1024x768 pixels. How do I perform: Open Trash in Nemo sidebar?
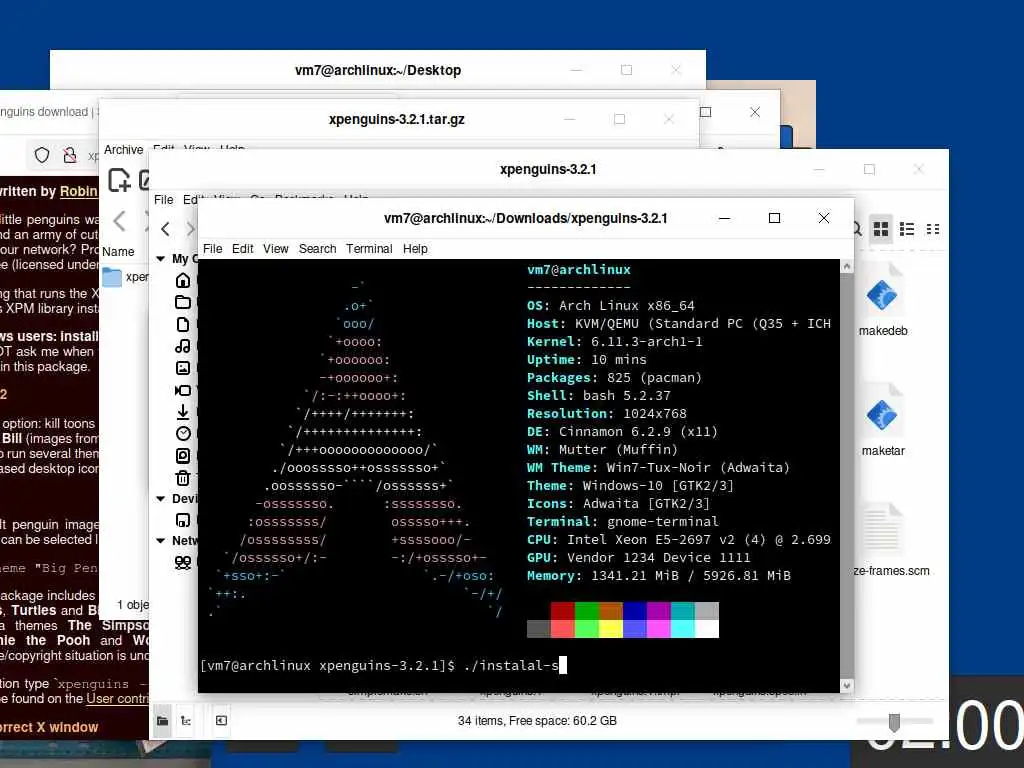[x=183, y=477]
